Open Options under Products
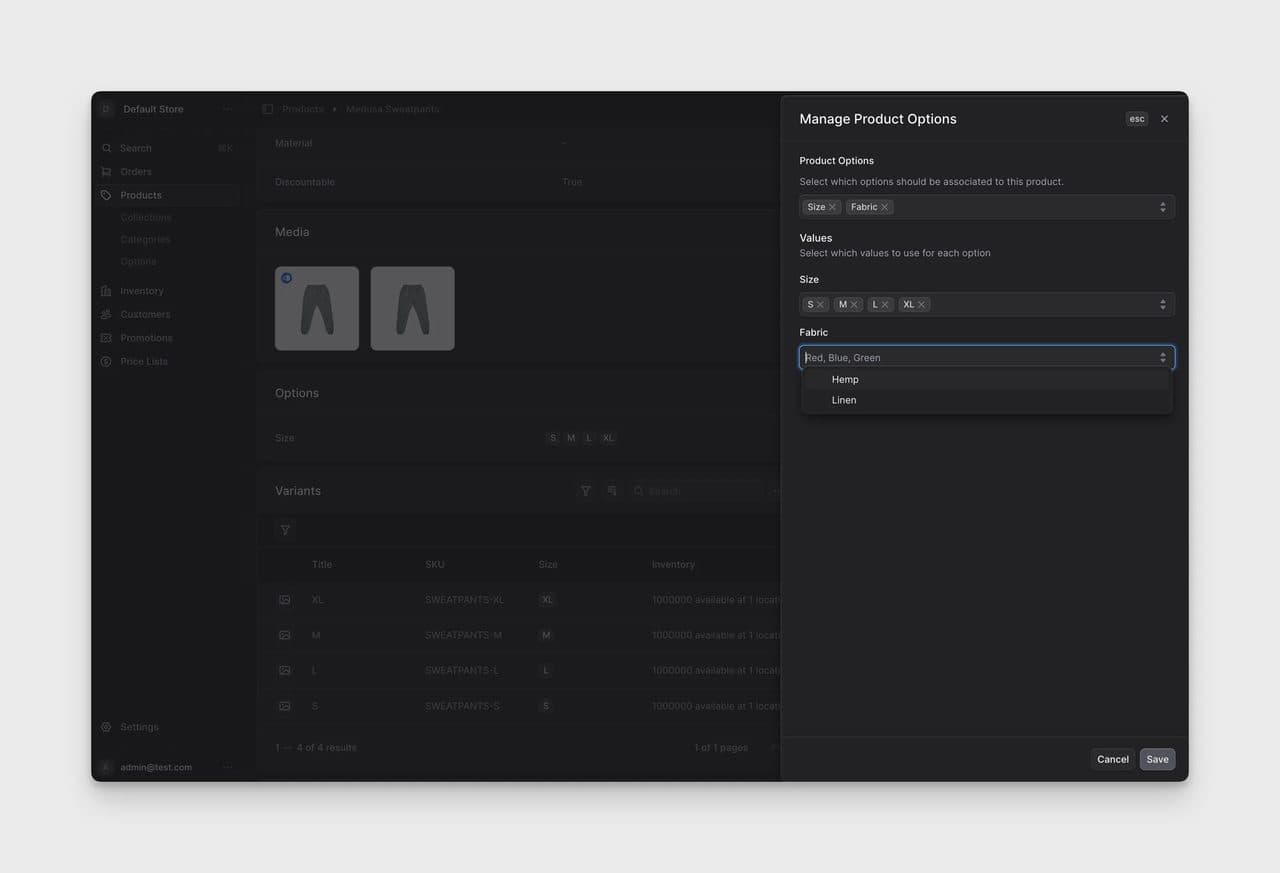 pos(138,262)
